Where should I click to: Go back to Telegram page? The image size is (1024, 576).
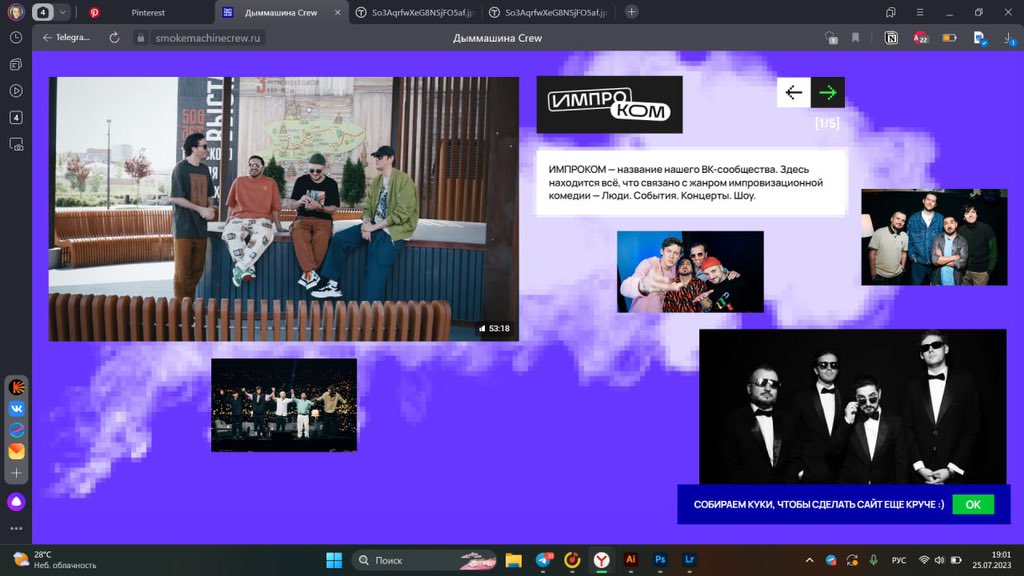pyautogui.click(x=65, y=38)
